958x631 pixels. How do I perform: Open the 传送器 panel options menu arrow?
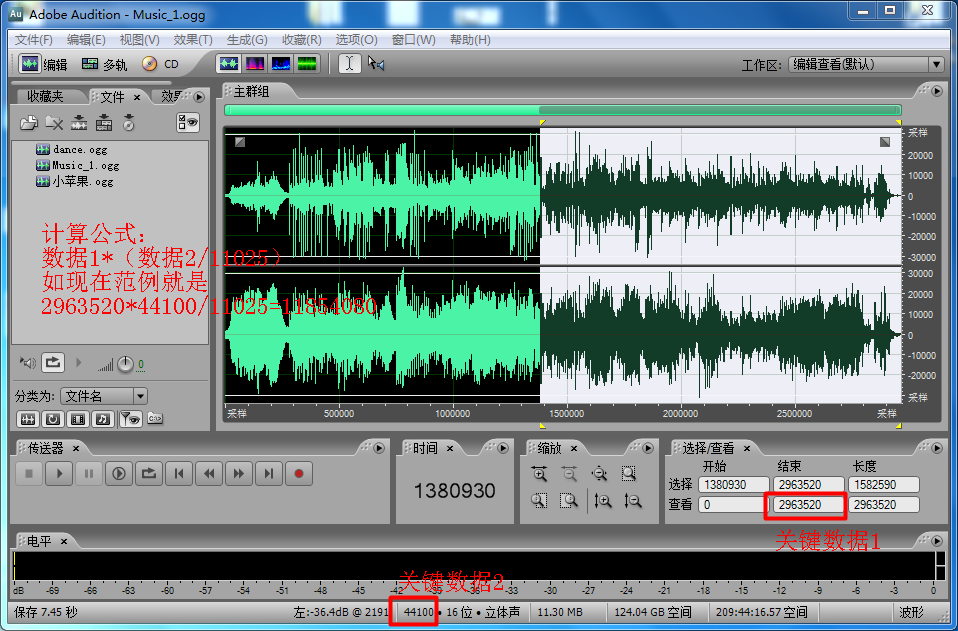379,448
